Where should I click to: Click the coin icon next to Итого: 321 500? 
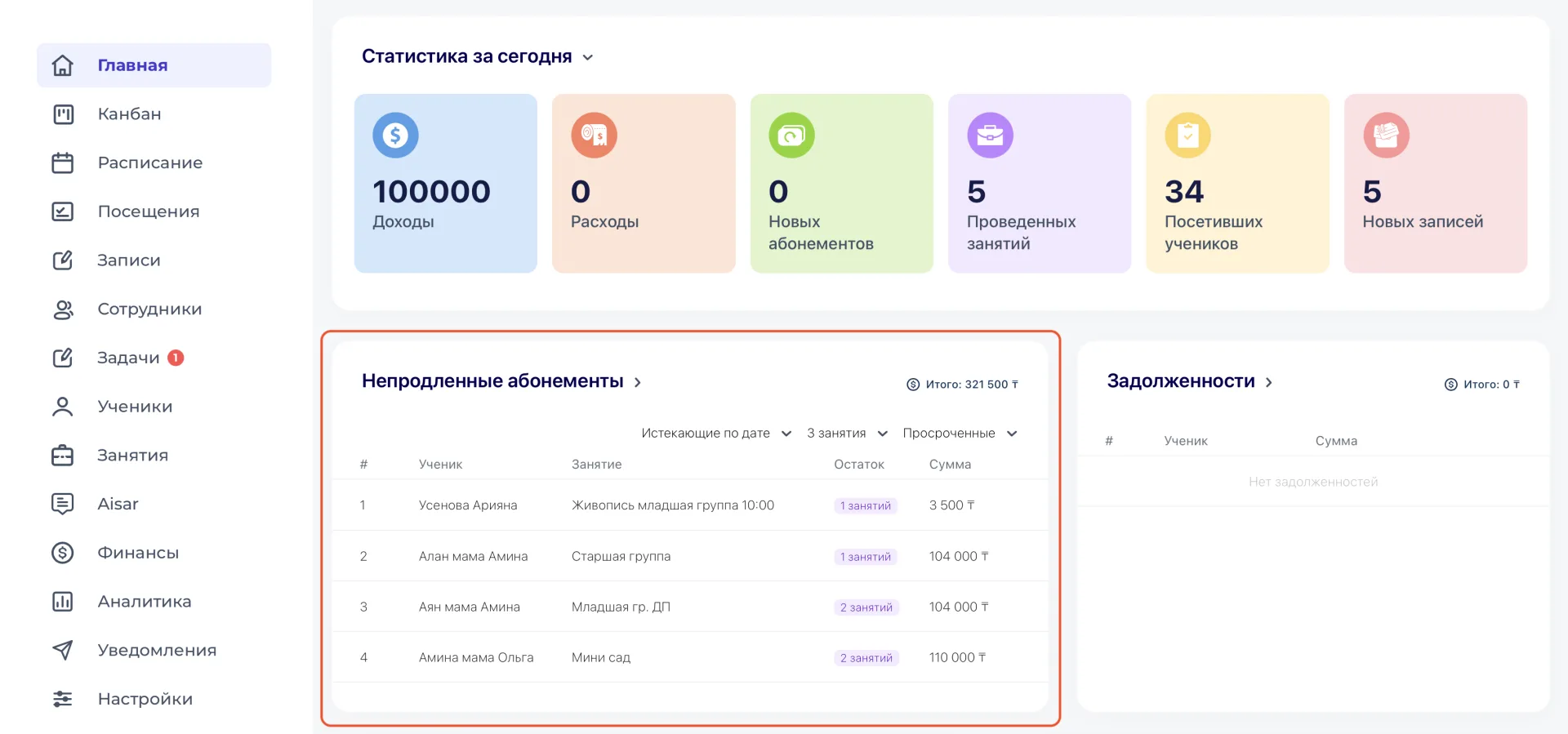coord(913,385)
